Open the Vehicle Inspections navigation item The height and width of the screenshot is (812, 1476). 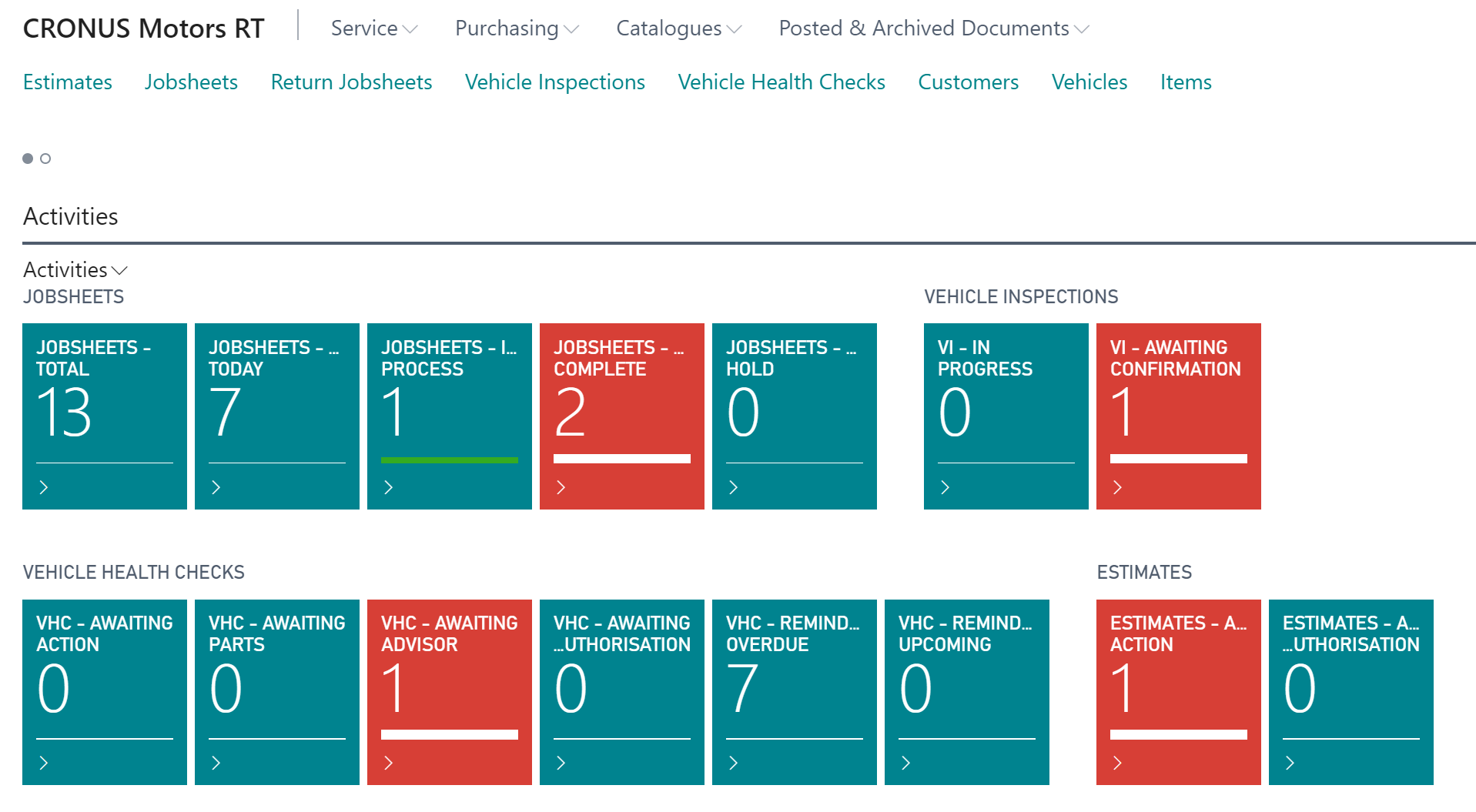554,82
